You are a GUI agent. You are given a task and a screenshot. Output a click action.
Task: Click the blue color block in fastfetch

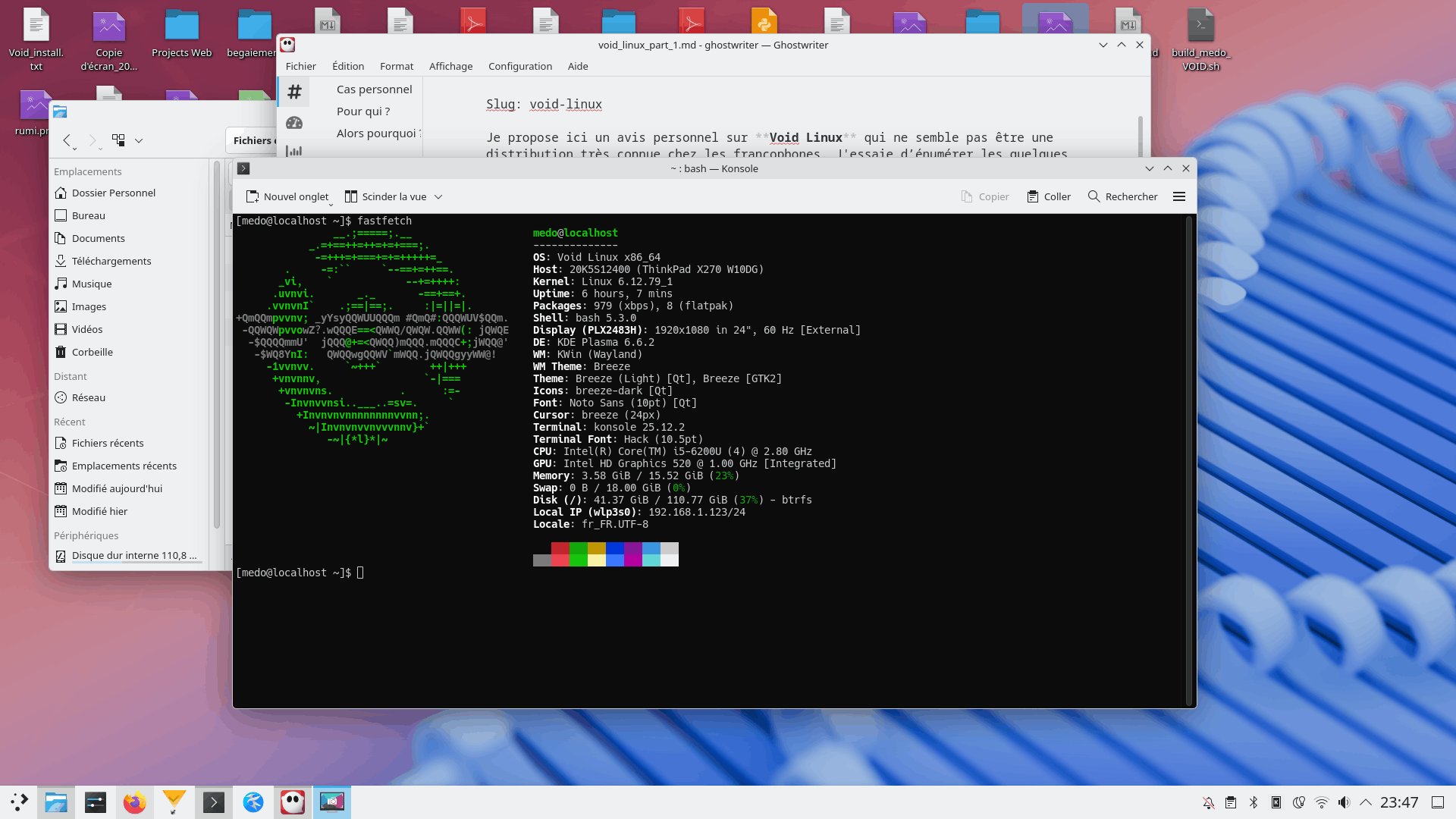tap(614, 548)
